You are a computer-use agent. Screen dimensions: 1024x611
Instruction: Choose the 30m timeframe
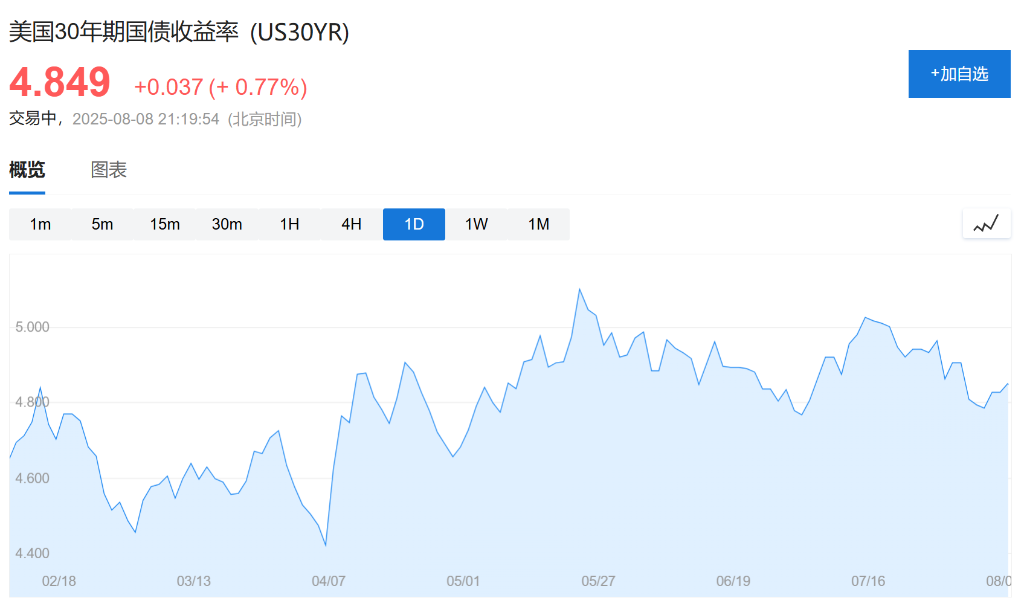[x=227, y=224]
